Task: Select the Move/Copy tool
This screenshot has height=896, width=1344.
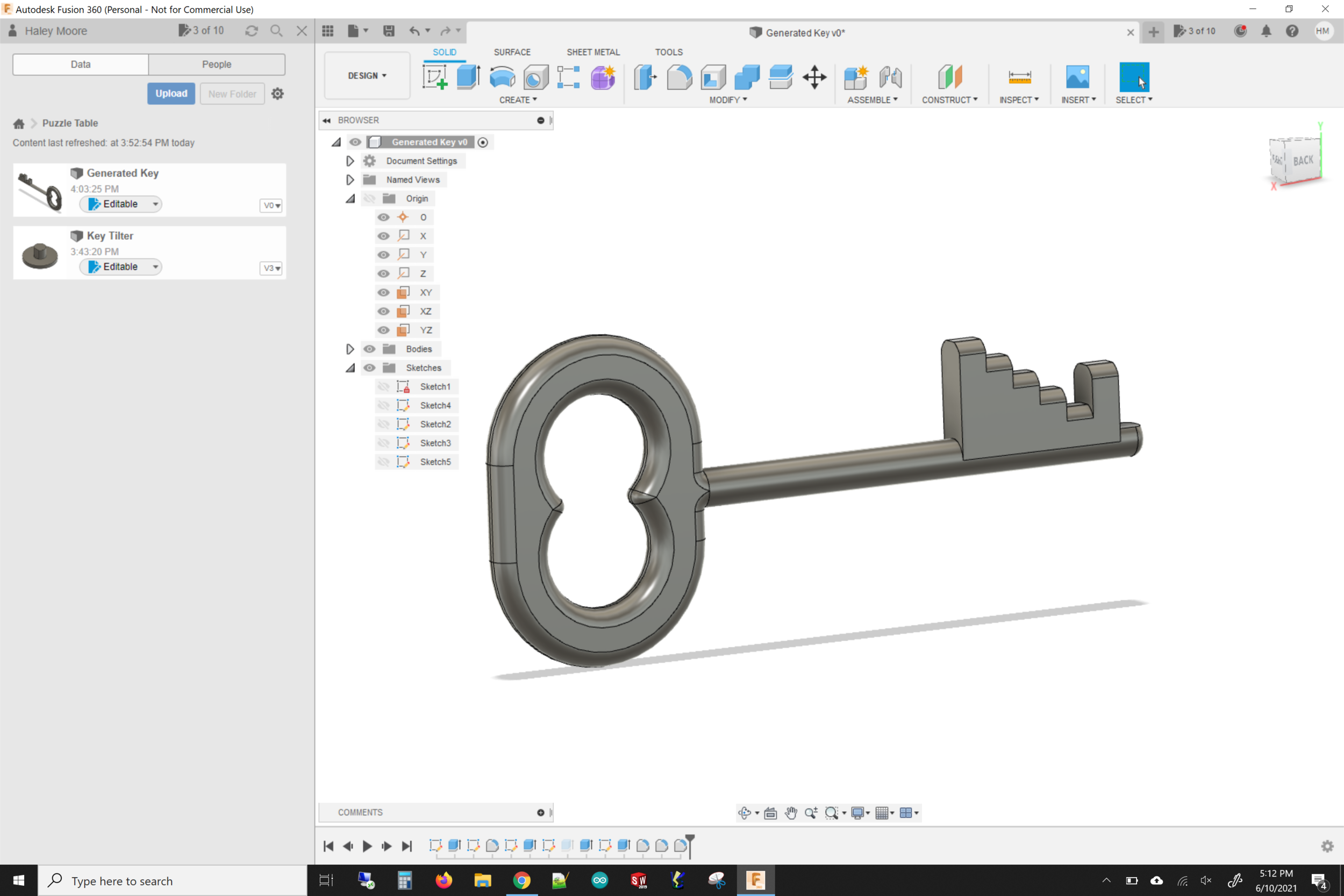Action: (814, 76)
